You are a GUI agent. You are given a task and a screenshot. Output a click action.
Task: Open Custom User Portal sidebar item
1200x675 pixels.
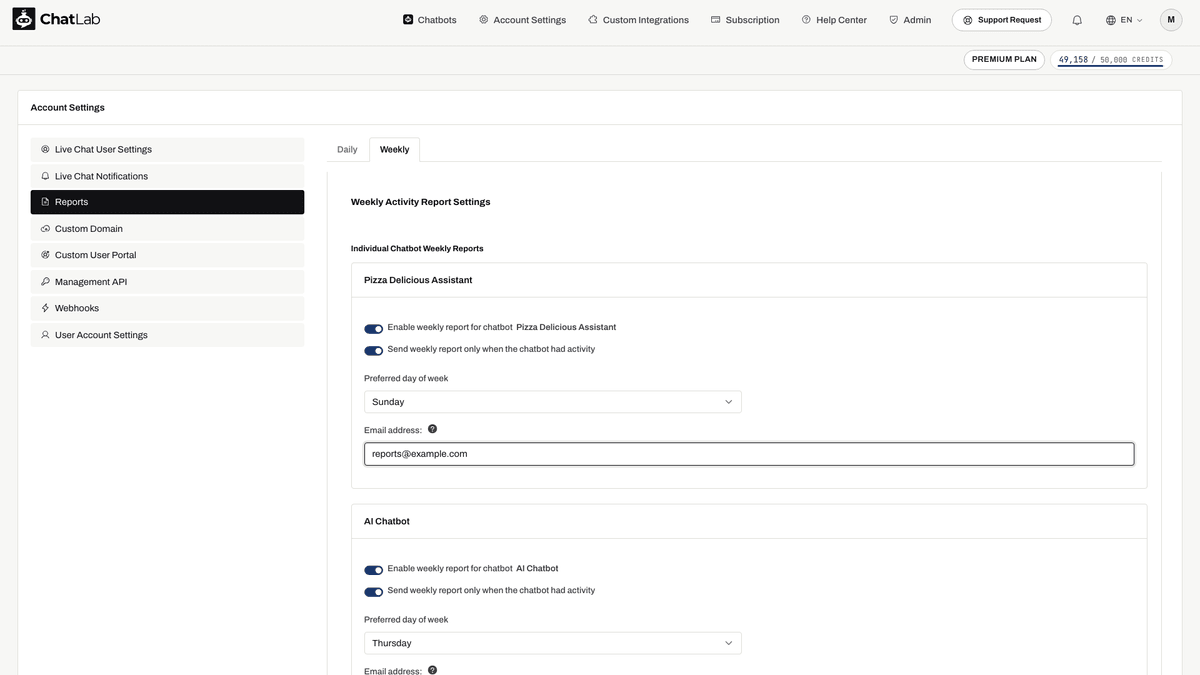click(167, 255)
